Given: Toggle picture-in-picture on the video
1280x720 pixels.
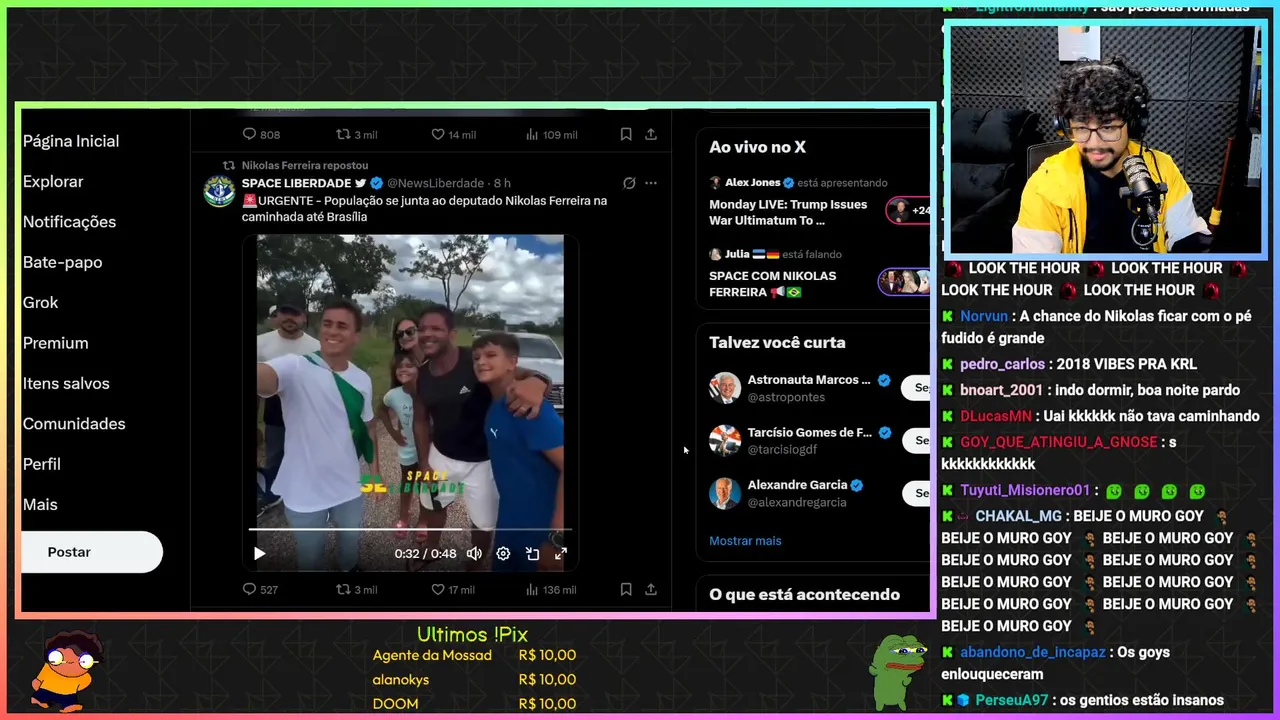Looking at the screenshot, I should coord(532,553).
